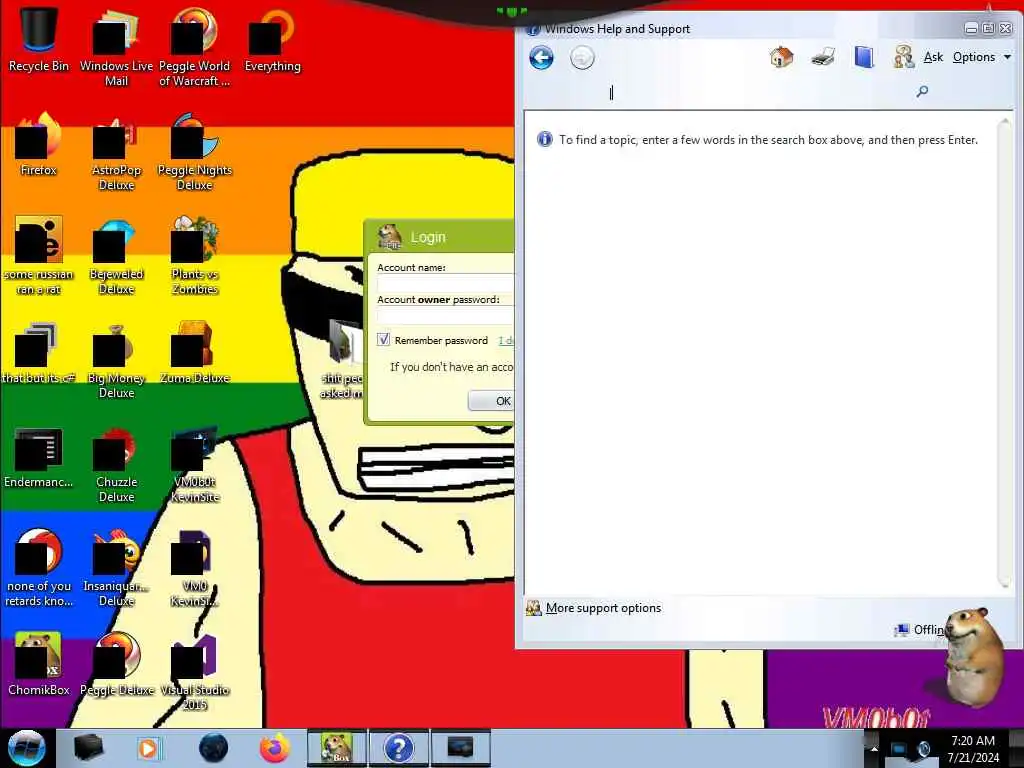Open media player taskbar icon
This screenshot has width=1024, height=768.
(x=149, y=748)
